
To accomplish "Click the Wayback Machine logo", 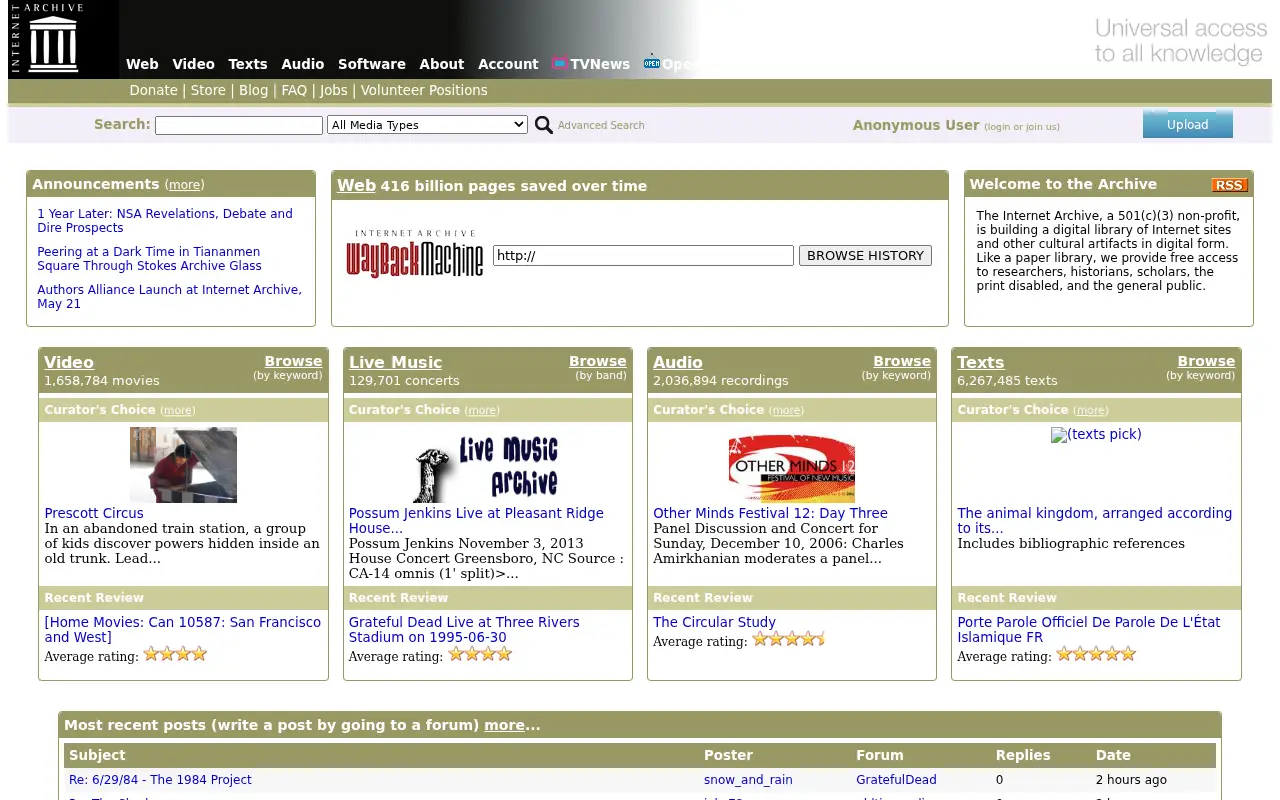I will click(x=415, y=254).
